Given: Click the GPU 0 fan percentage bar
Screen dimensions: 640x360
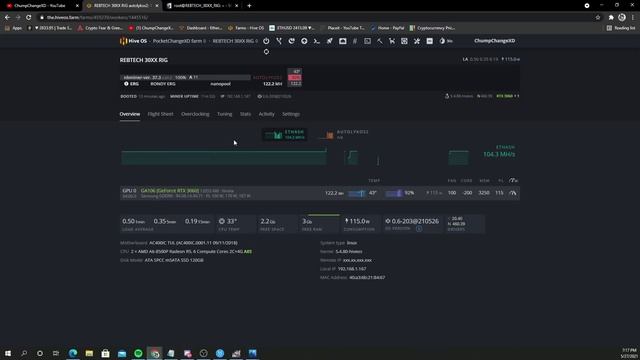Looking at the screenshot, I should (x=394, y=193).
